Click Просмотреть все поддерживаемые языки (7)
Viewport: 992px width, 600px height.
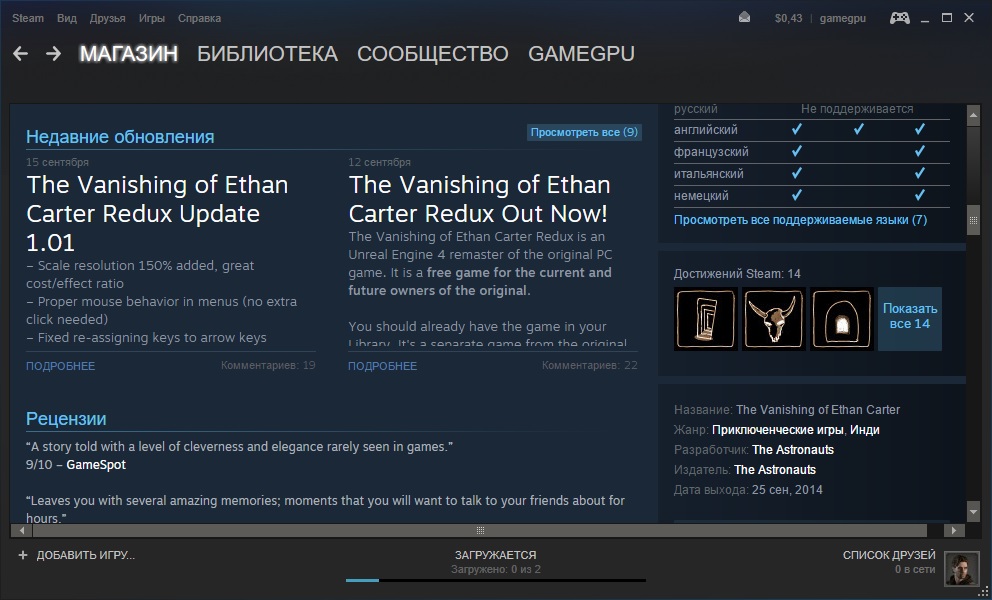coord(800,220)
